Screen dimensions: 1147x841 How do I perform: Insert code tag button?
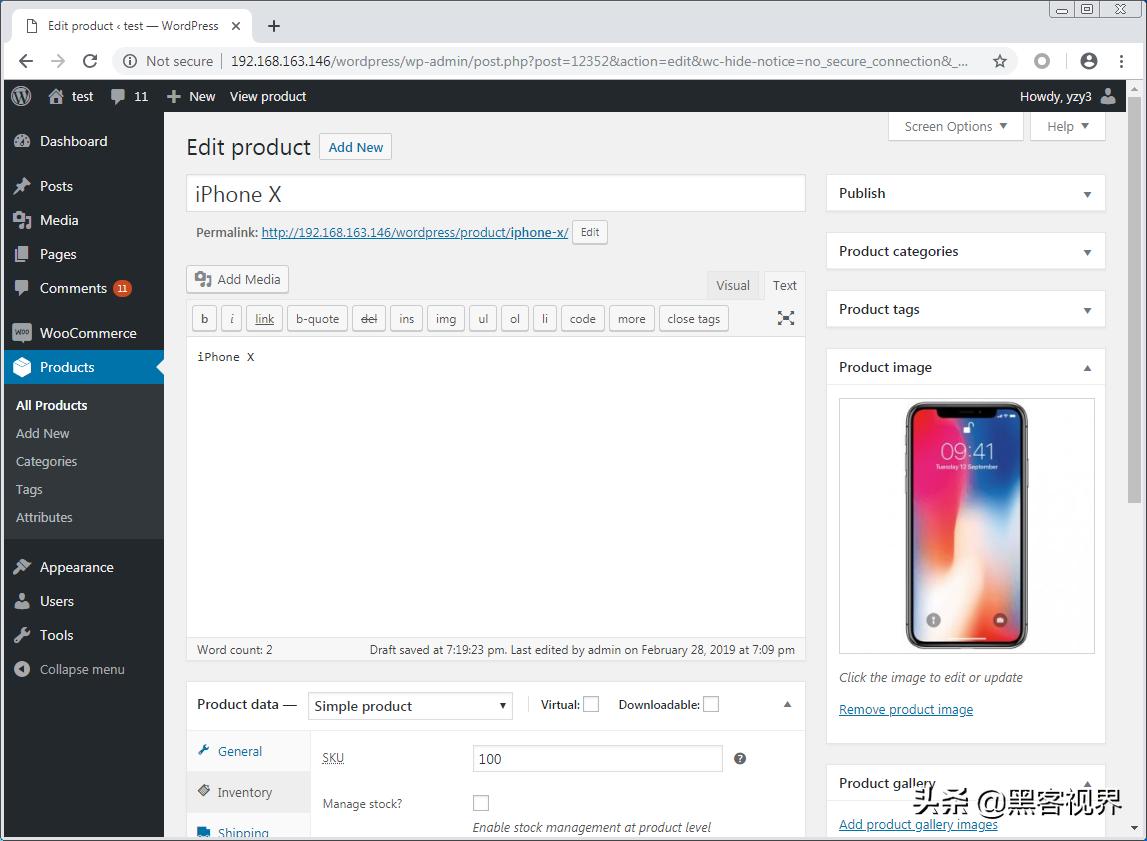coord(582,319)
